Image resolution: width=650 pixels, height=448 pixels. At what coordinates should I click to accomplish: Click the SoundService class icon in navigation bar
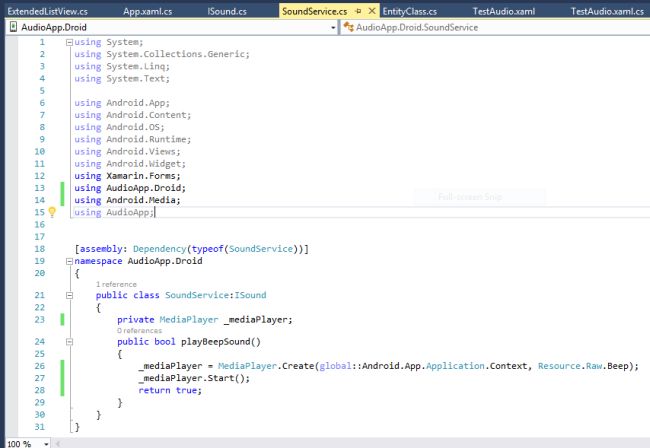pyautogui.click(x=349, y=27)
